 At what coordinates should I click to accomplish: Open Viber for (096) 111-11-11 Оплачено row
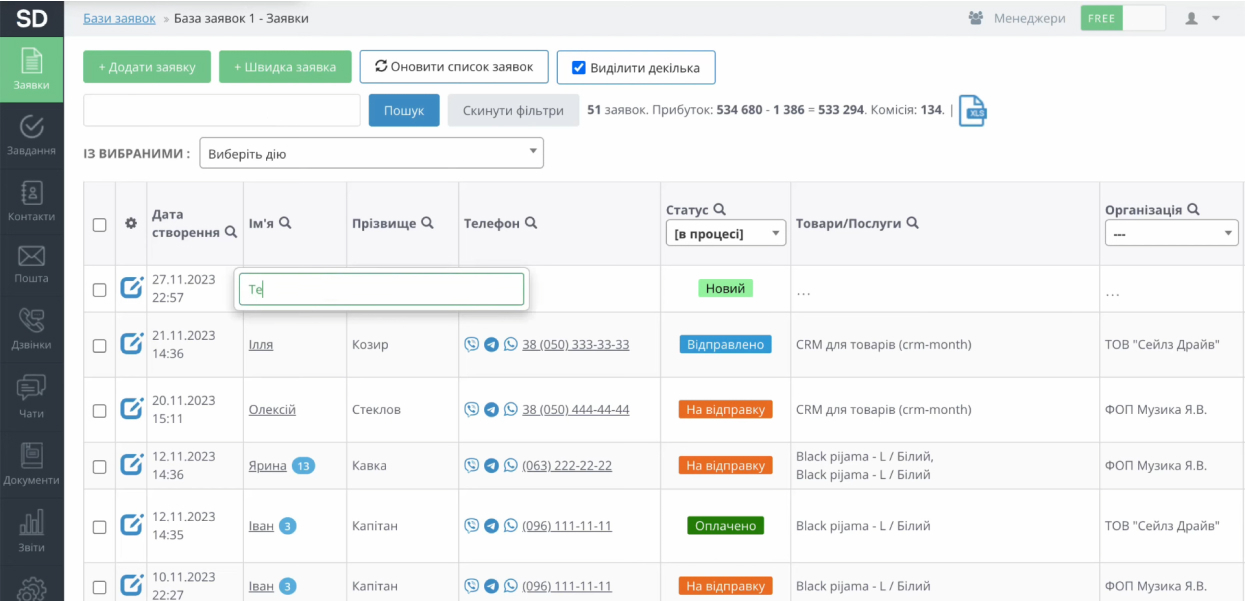(x=472, y=525)
